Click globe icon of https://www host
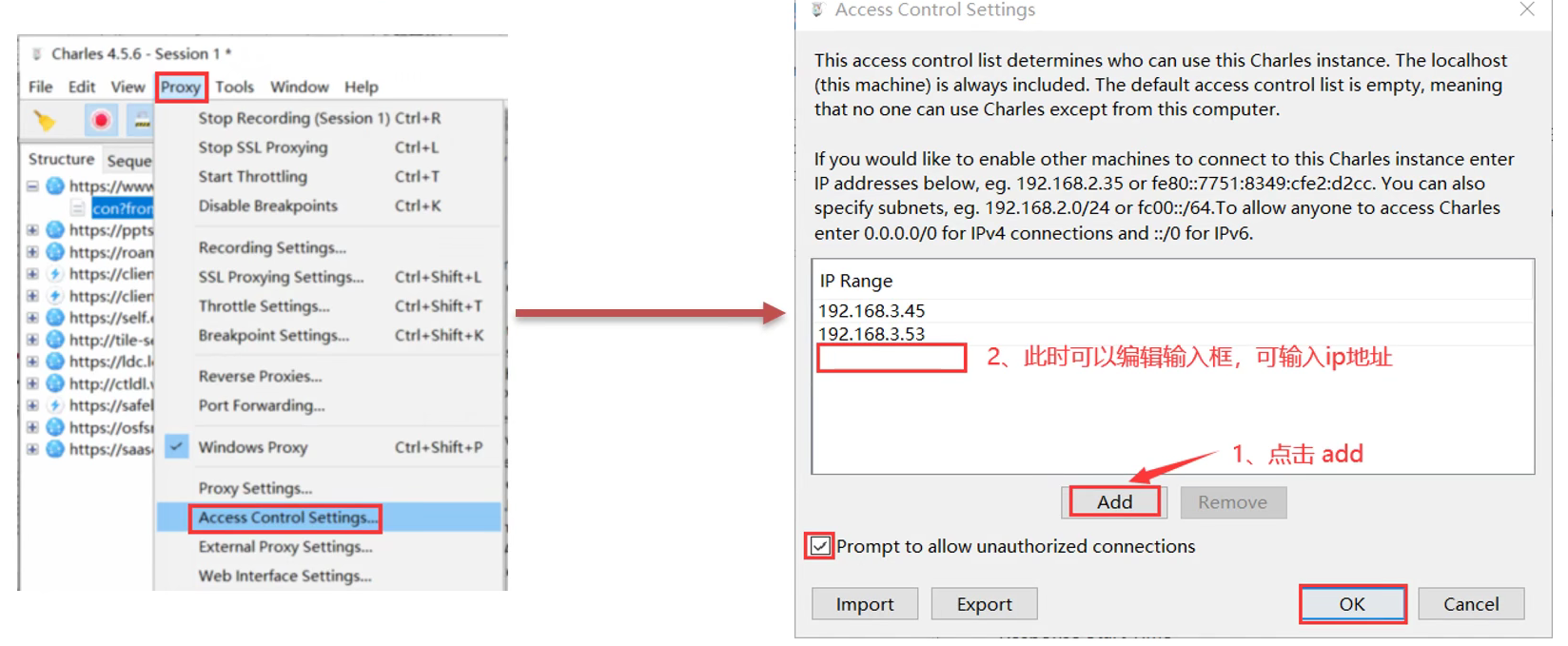The width and height of the screenshot is (1568, 646). (55, 186)
